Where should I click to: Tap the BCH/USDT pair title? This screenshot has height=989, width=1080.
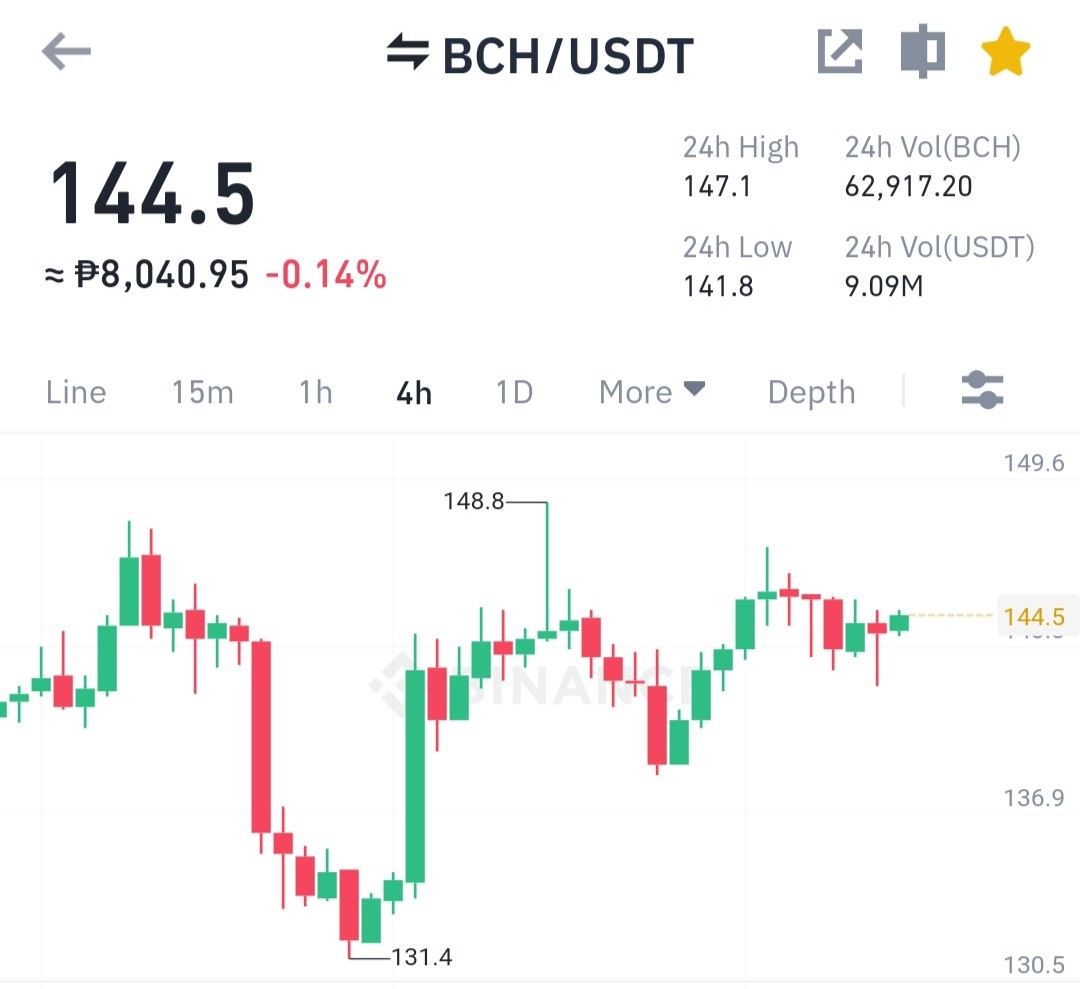(x=568, y=56)
